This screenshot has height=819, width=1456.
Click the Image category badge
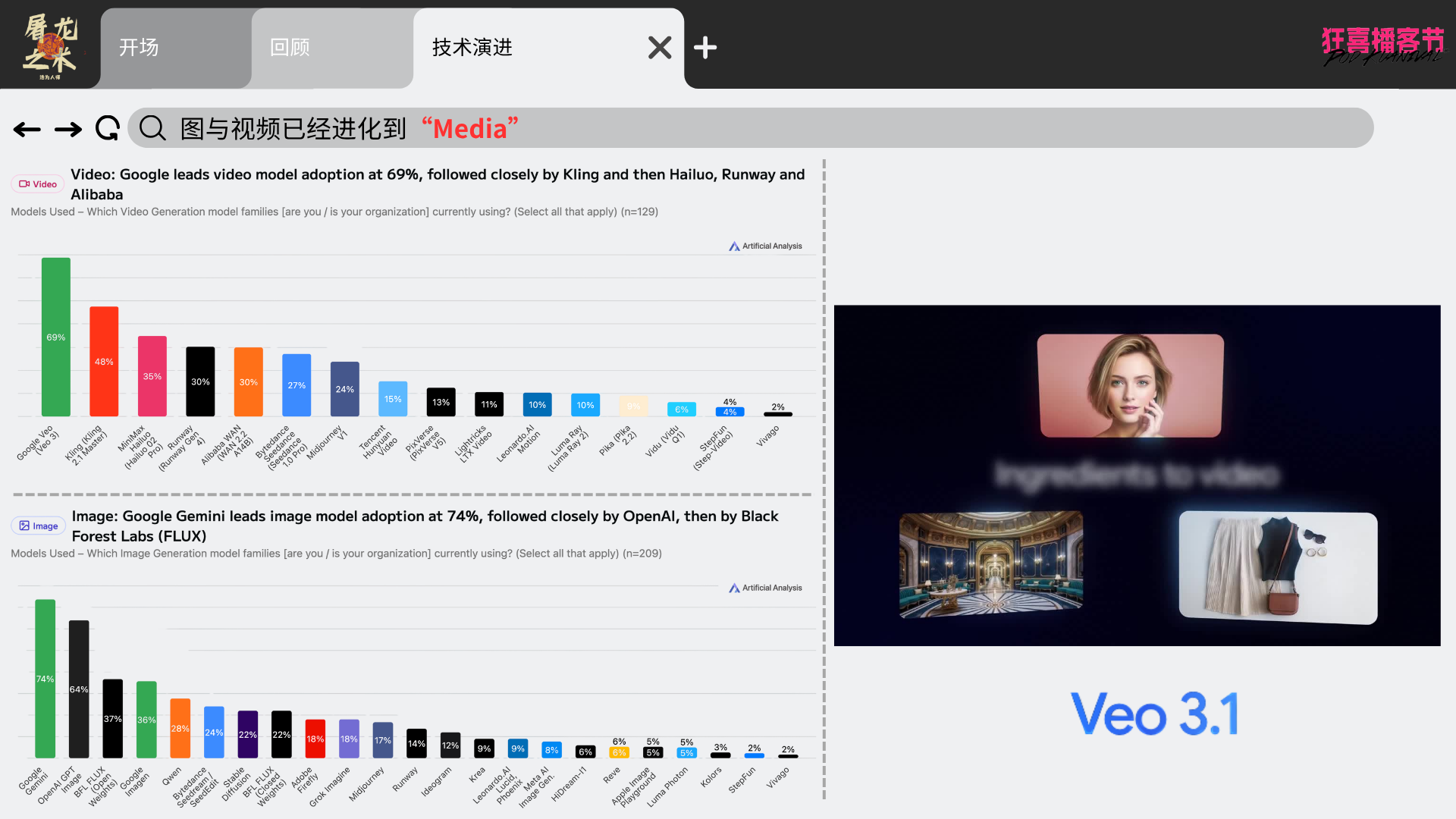click(x=39, y=526)
